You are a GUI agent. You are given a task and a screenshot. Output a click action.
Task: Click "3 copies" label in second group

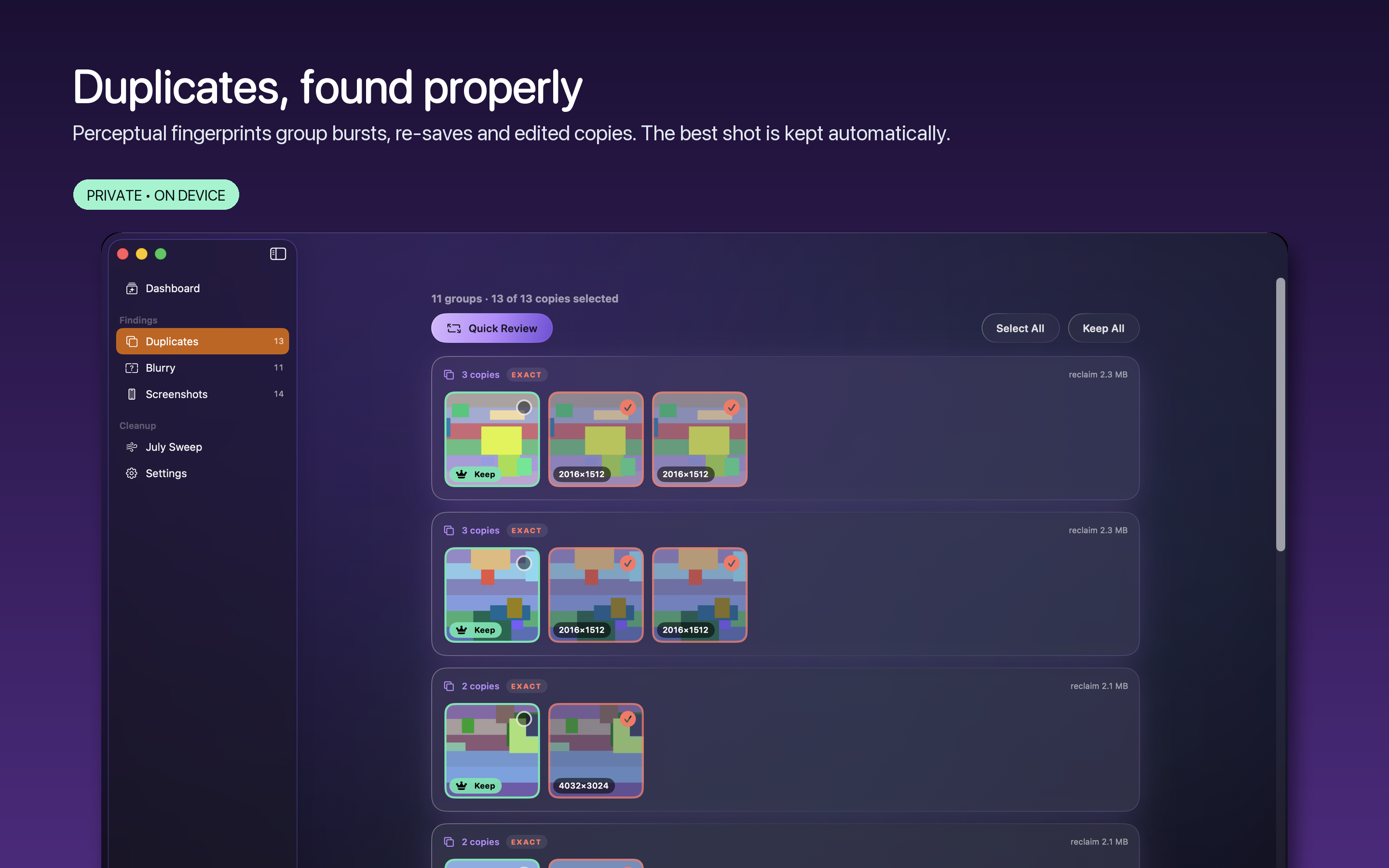click(480, 530)
